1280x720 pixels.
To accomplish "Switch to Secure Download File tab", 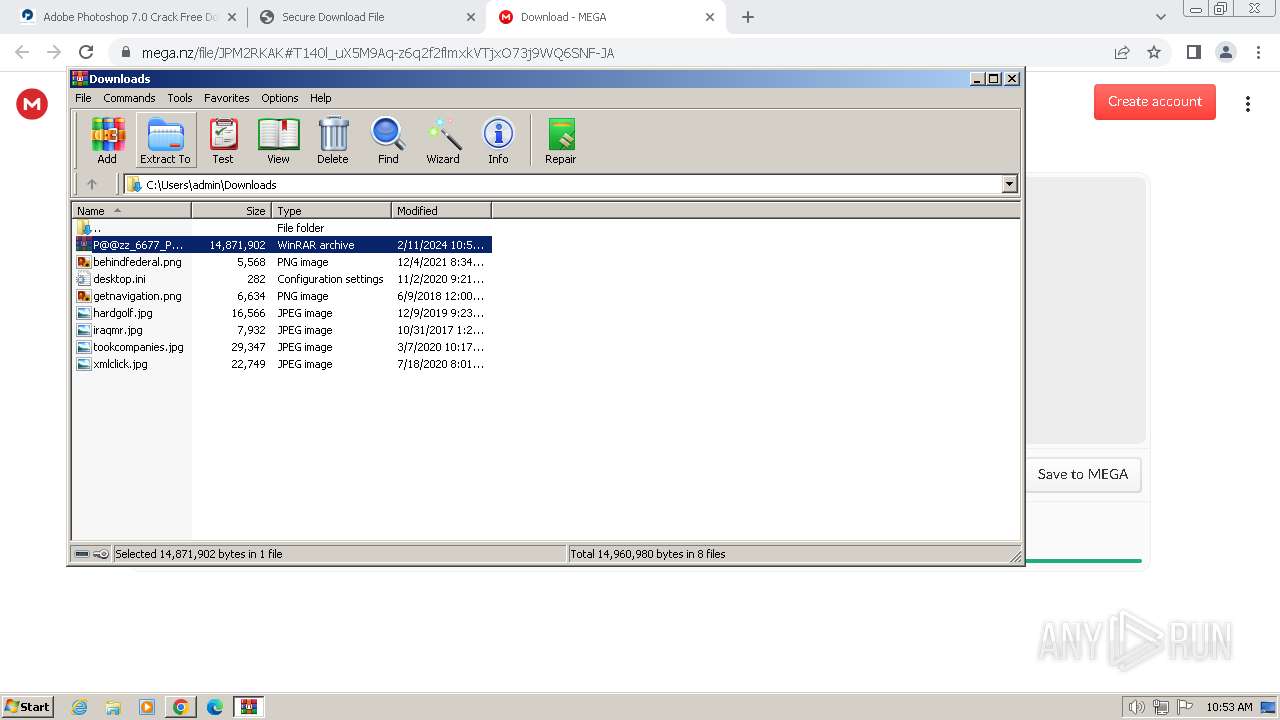I will (366, 17).
